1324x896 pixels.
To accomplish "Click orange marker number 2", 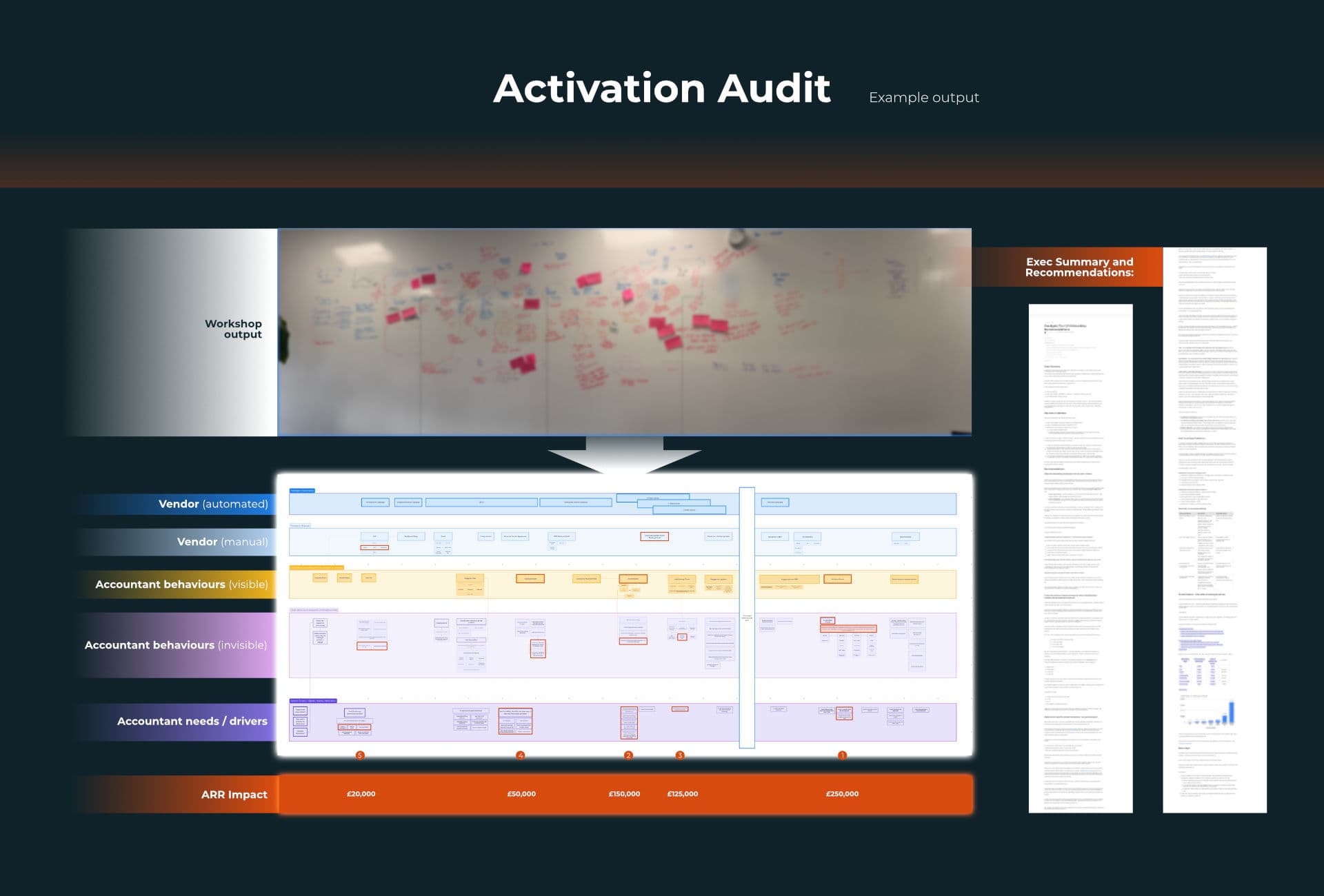I will click(628, 755).
